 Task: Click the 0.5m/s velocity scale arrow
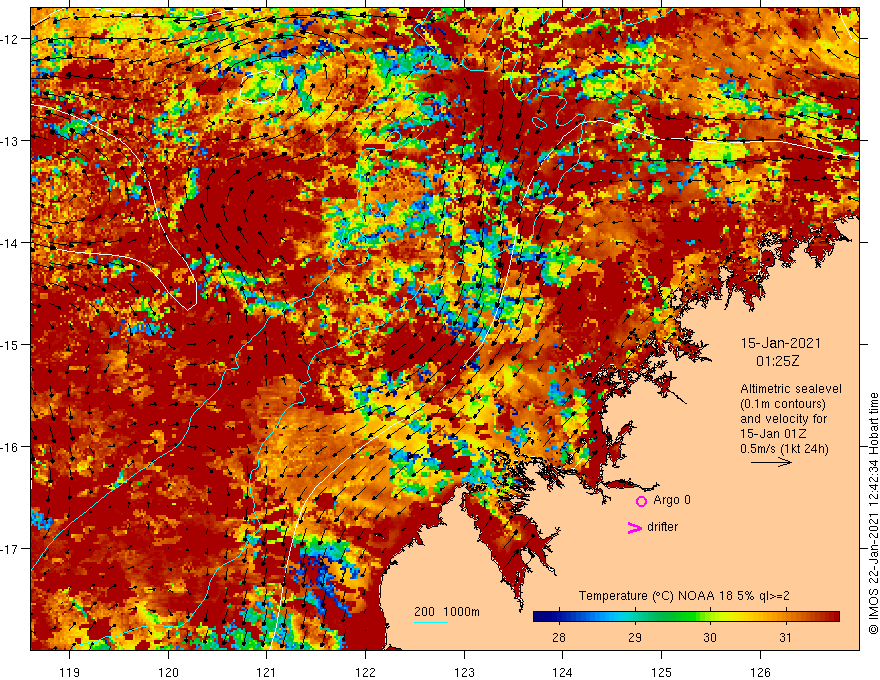(772, 462)
